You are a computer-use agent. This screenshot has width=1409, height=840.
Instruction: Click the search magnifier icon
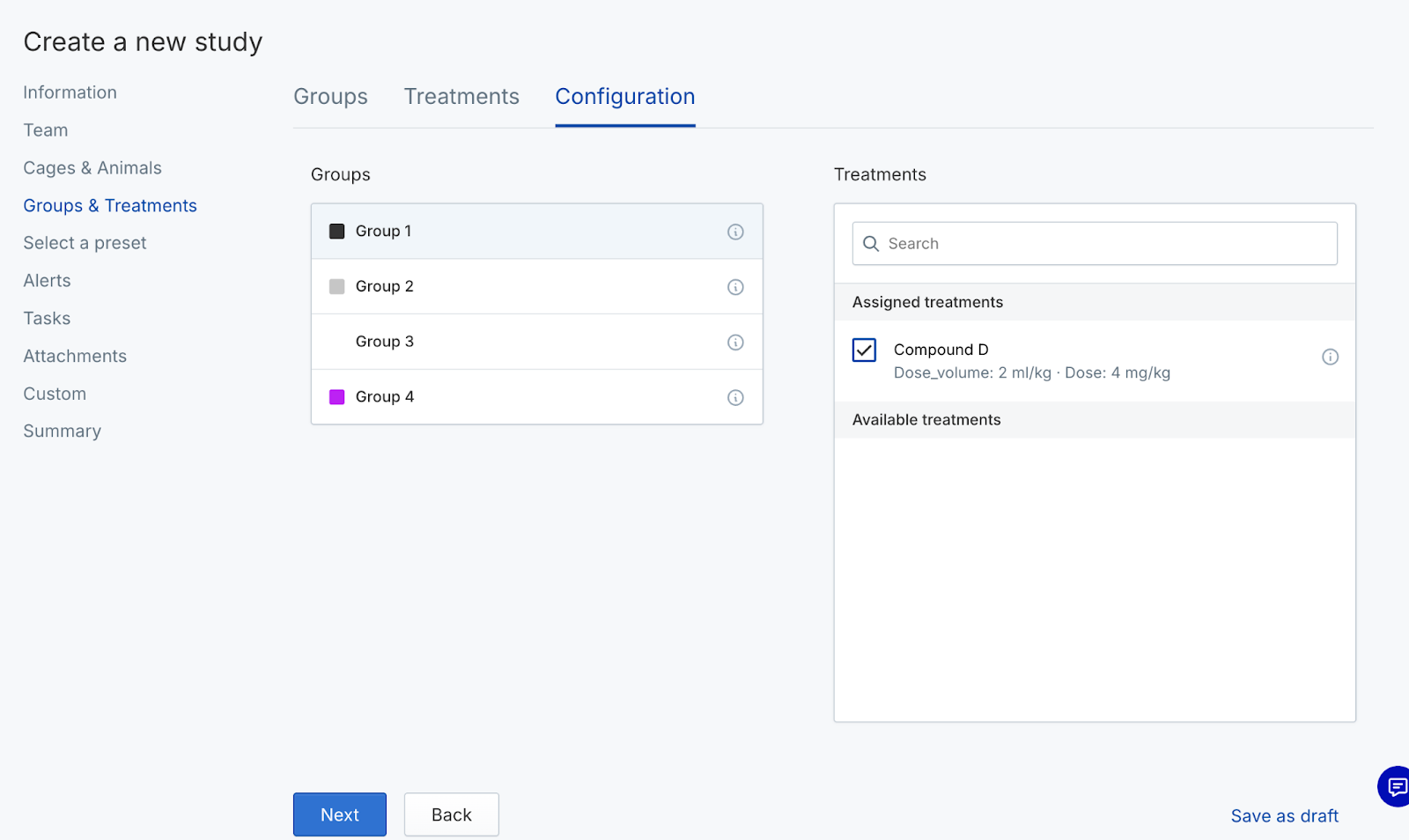(871, 244)
